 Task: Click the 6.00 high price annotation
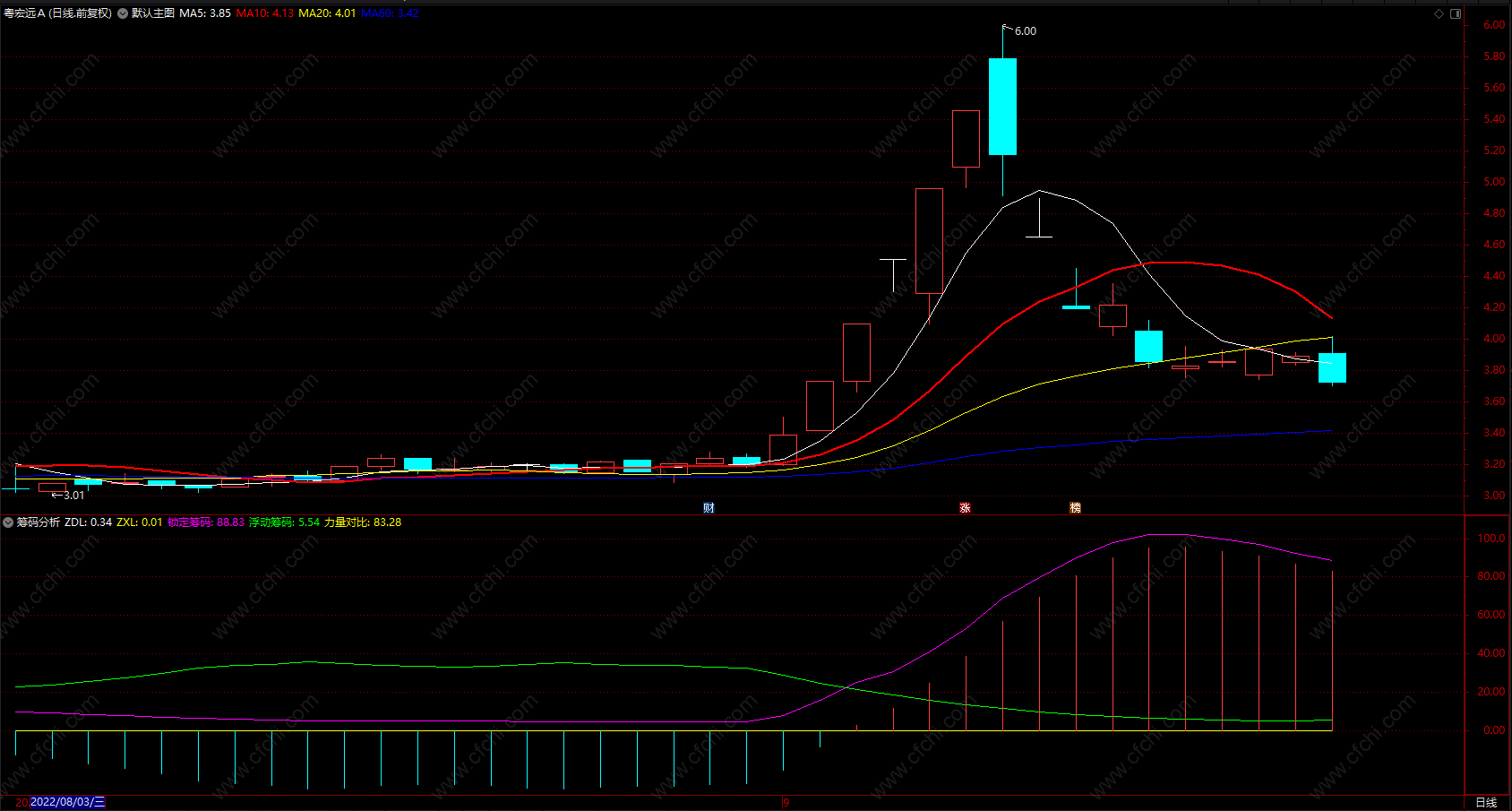pyautogui.click(x=1026, y=31)
